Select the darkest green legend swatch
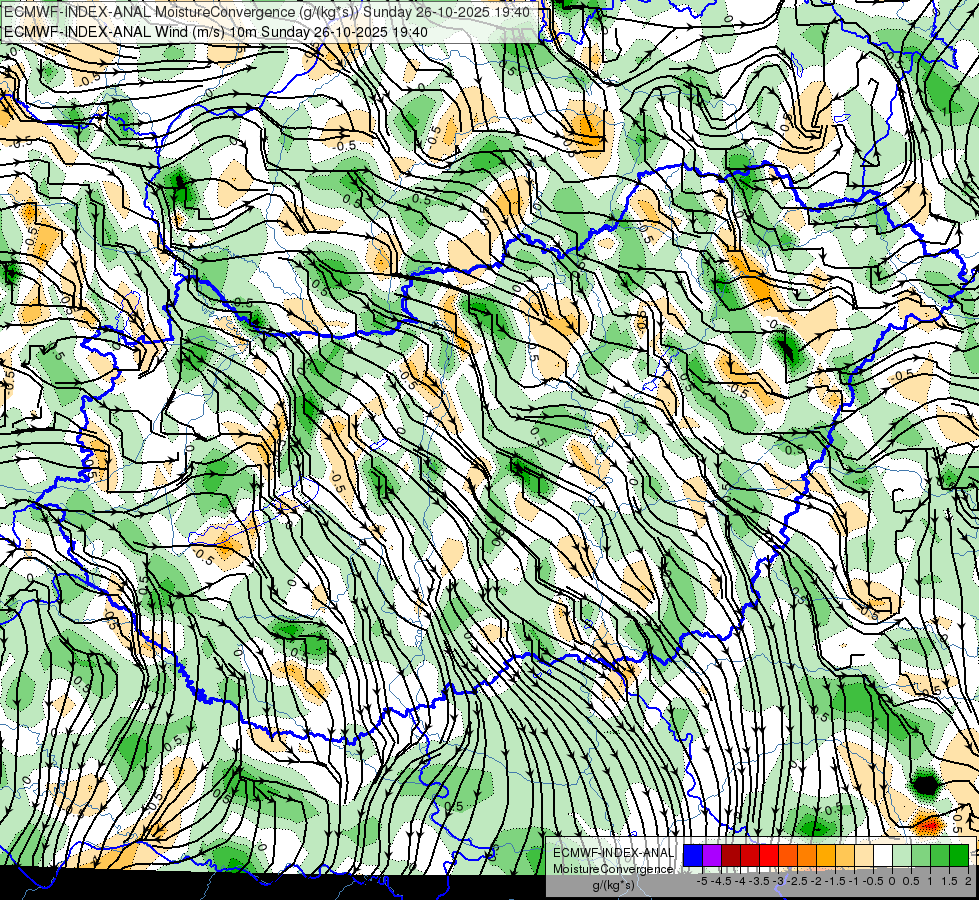The width and height of the screenshot is (979, 900). (959, 855)
